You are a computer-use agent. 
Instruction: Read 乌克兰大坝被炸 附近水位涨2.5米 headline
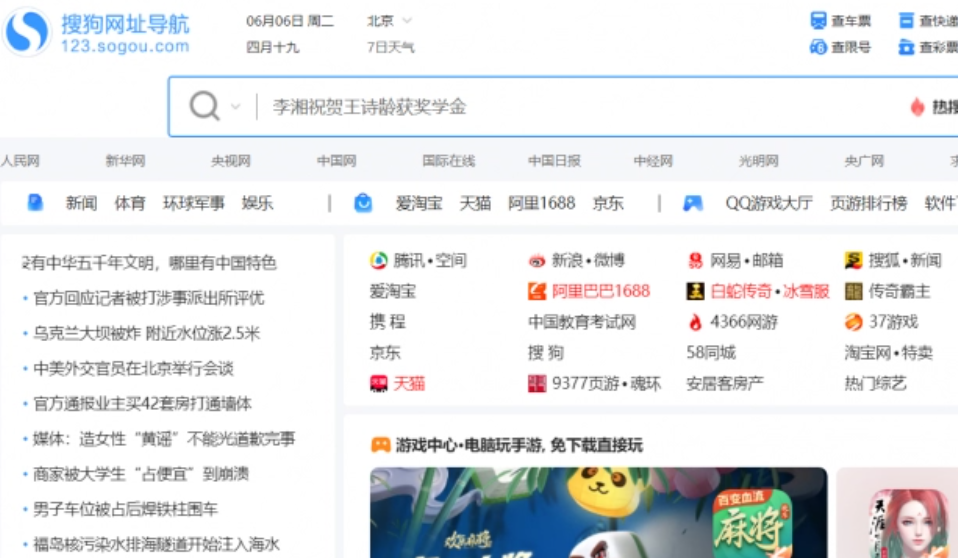click(x=146, y=334)
